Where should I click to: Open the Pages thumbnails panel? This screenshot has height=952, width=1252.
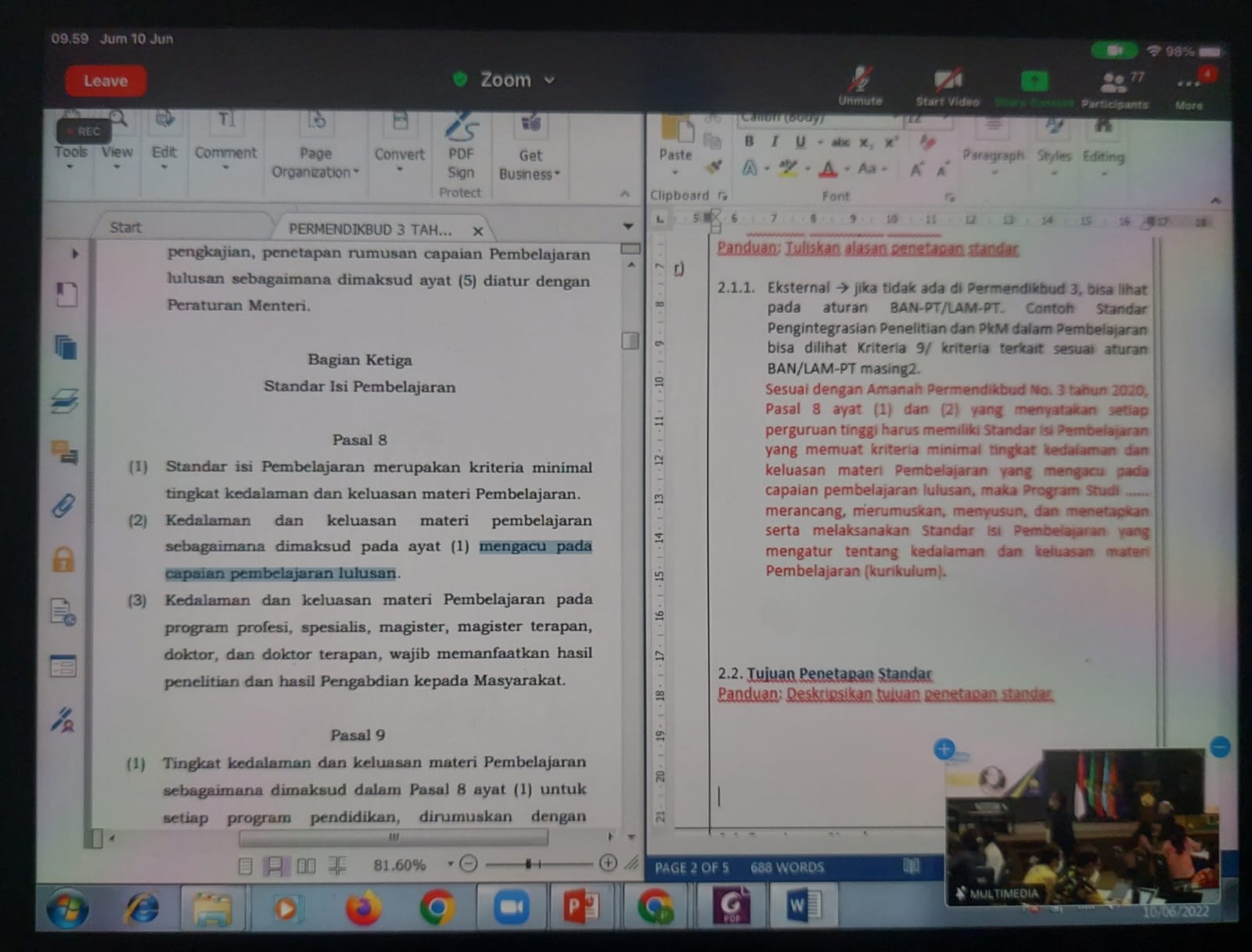(66, 347)
